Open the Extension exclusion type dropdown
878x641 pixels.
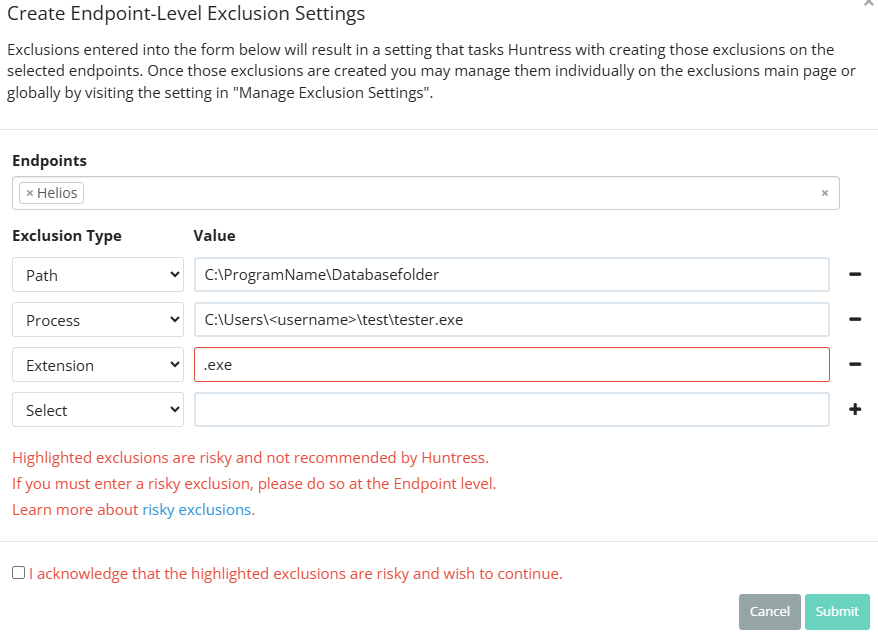tap(98, 365)
